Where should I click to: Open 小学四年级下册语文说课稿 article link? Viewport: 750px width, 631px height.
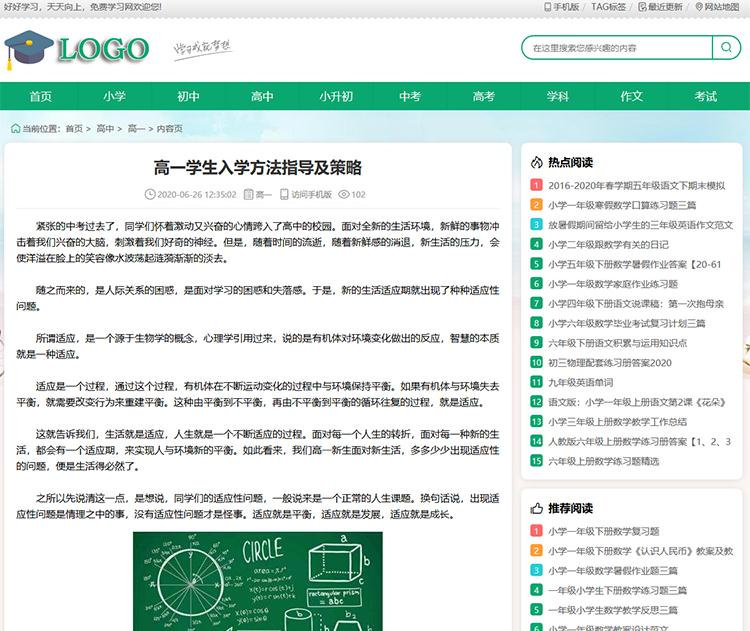pyautogui.click(x=636, y=303)
